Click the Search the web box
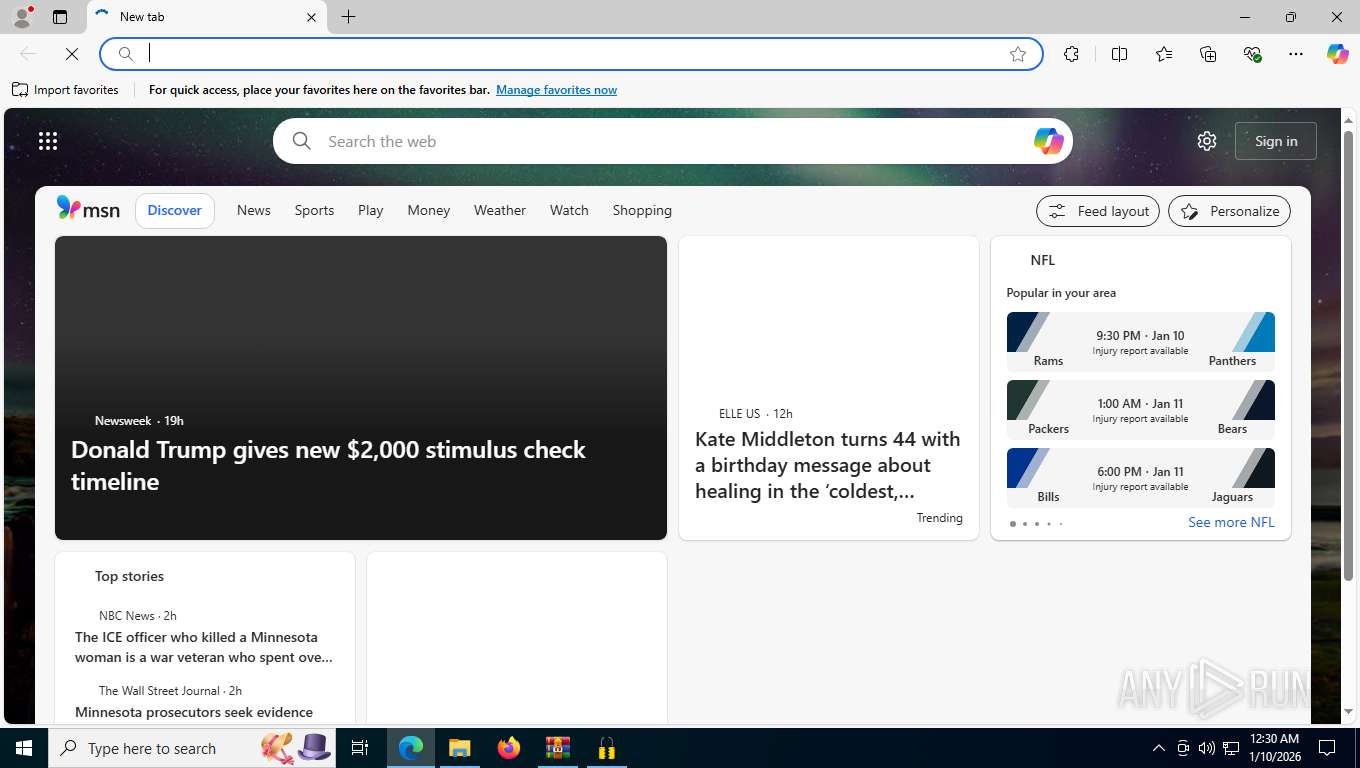This screenshot has height=768, width=1360. tap(672, 141)
